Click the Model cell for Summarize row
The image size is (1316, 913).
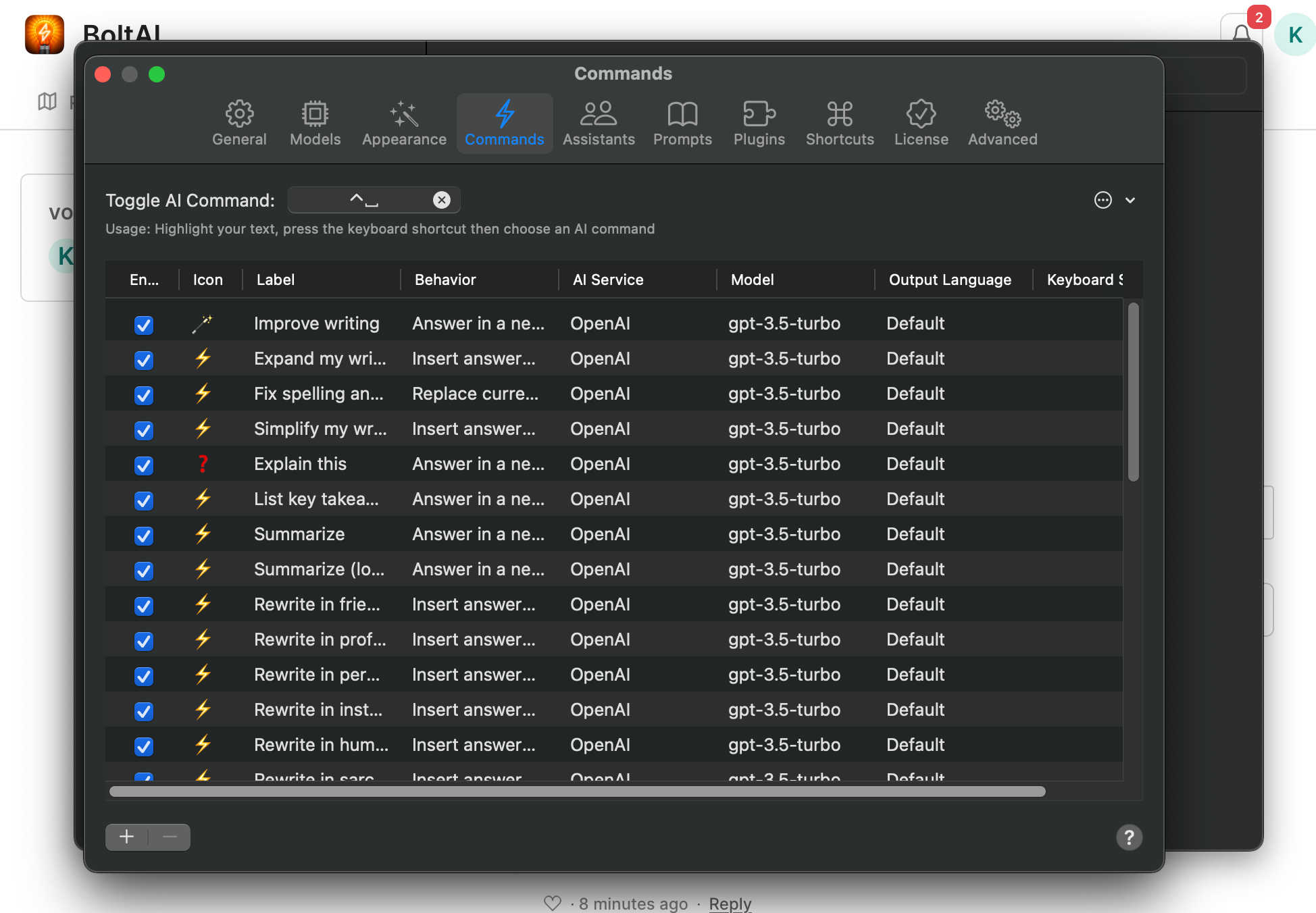click(x=784, y=534)
